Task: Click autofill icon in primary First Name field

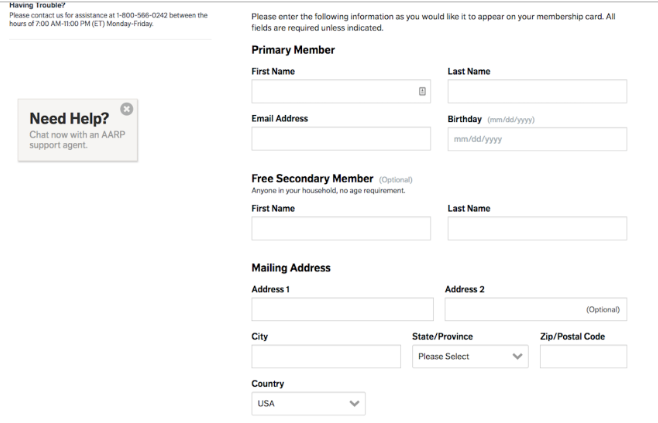Action: [x=422, y=91]
